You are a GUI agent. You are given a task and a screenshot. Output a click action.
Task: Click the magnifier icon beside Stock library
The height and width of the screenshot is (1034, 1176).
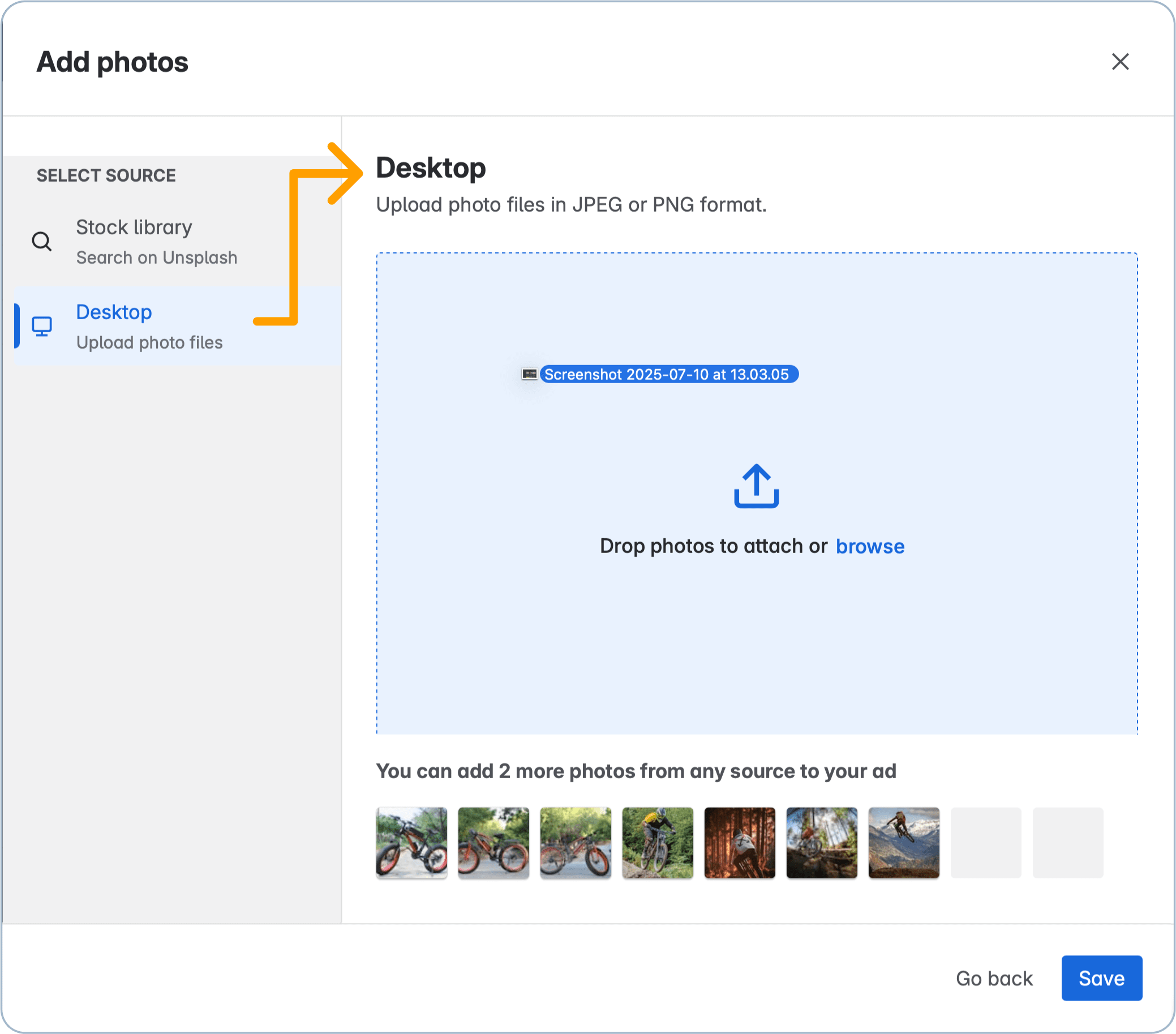click(41, 241)
